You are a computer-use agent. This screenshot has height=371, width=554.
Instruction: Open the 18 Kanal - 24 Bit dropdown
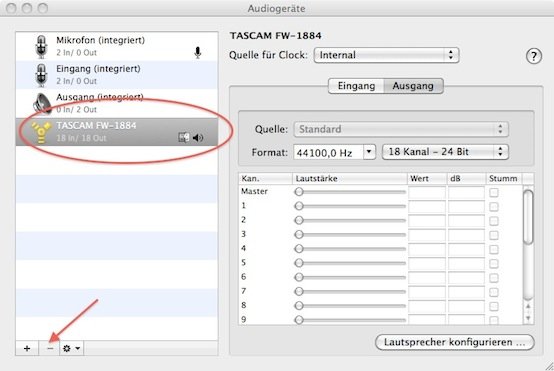pyautogui.click(x=445, y=152)
